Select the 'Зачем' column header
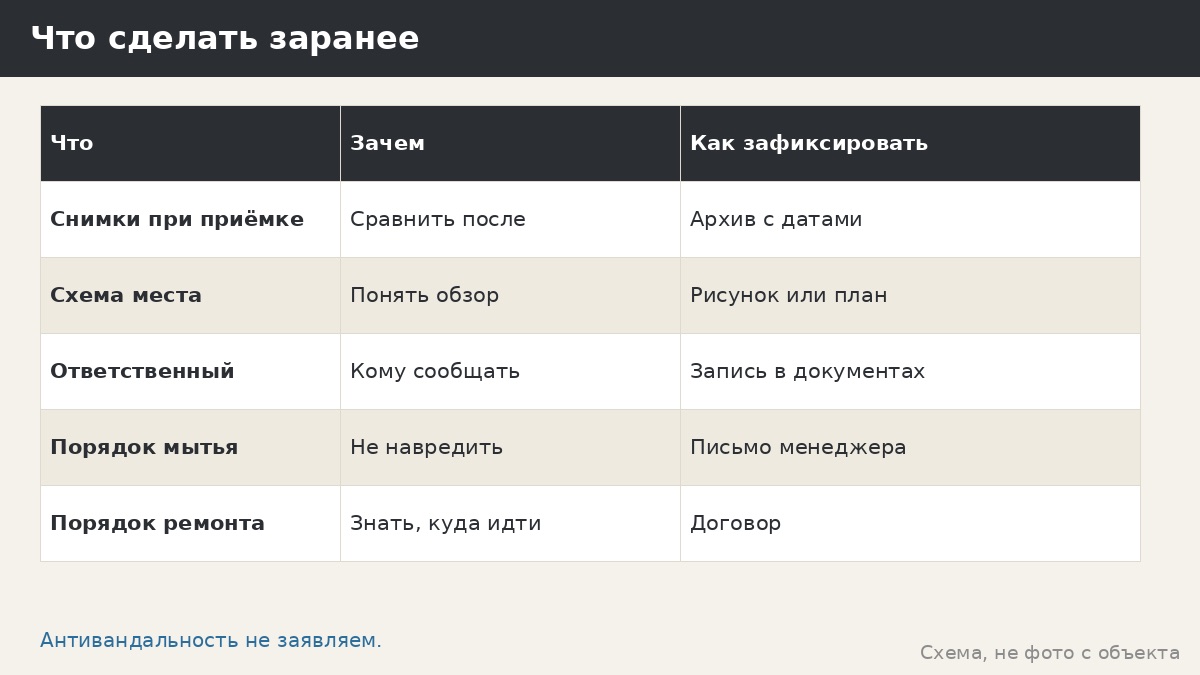Image resolution: width=1200 pixels, height=675 pixels. [510, 143]
